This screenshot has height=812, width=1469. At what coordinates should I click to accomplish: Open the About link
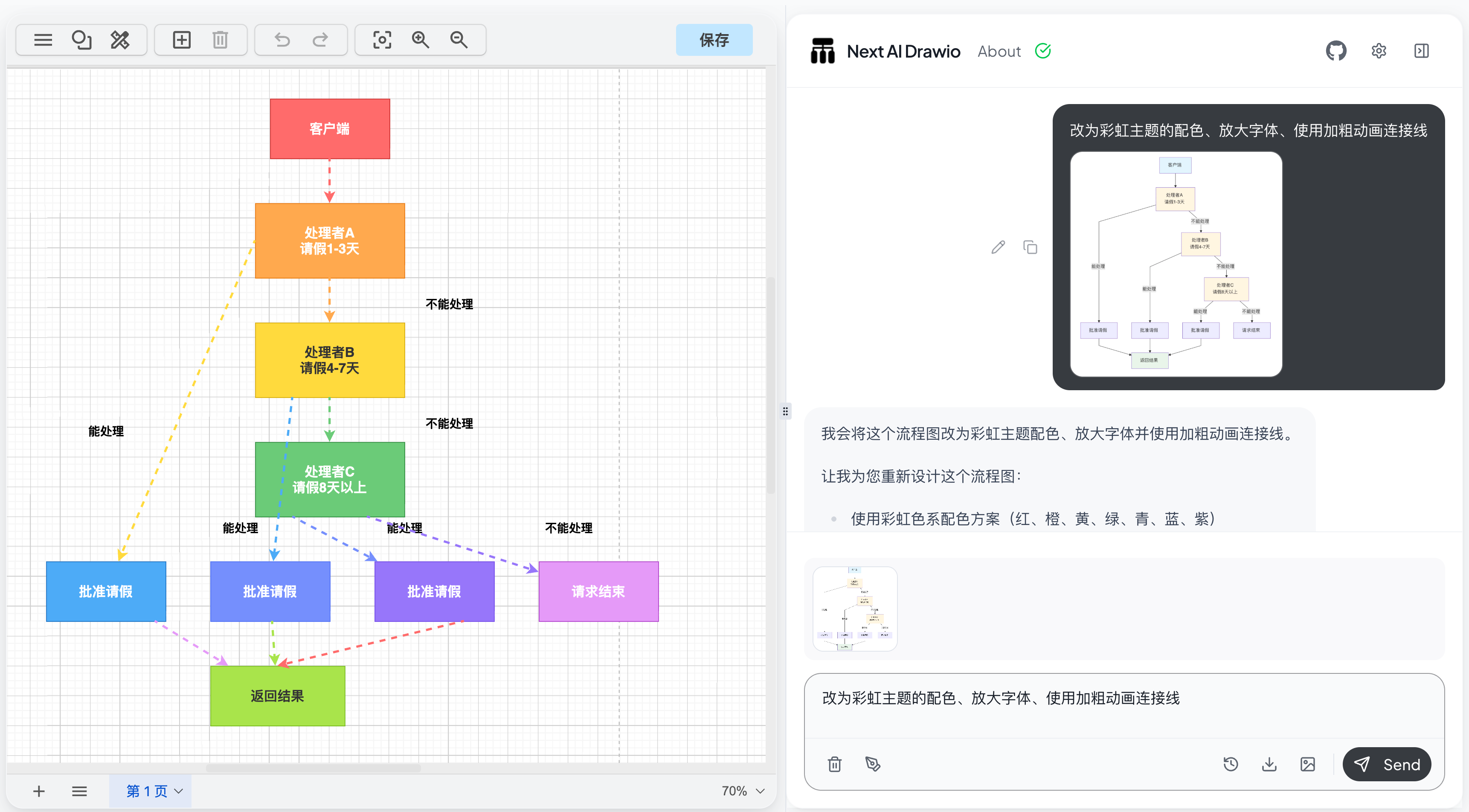coord(999,51)
